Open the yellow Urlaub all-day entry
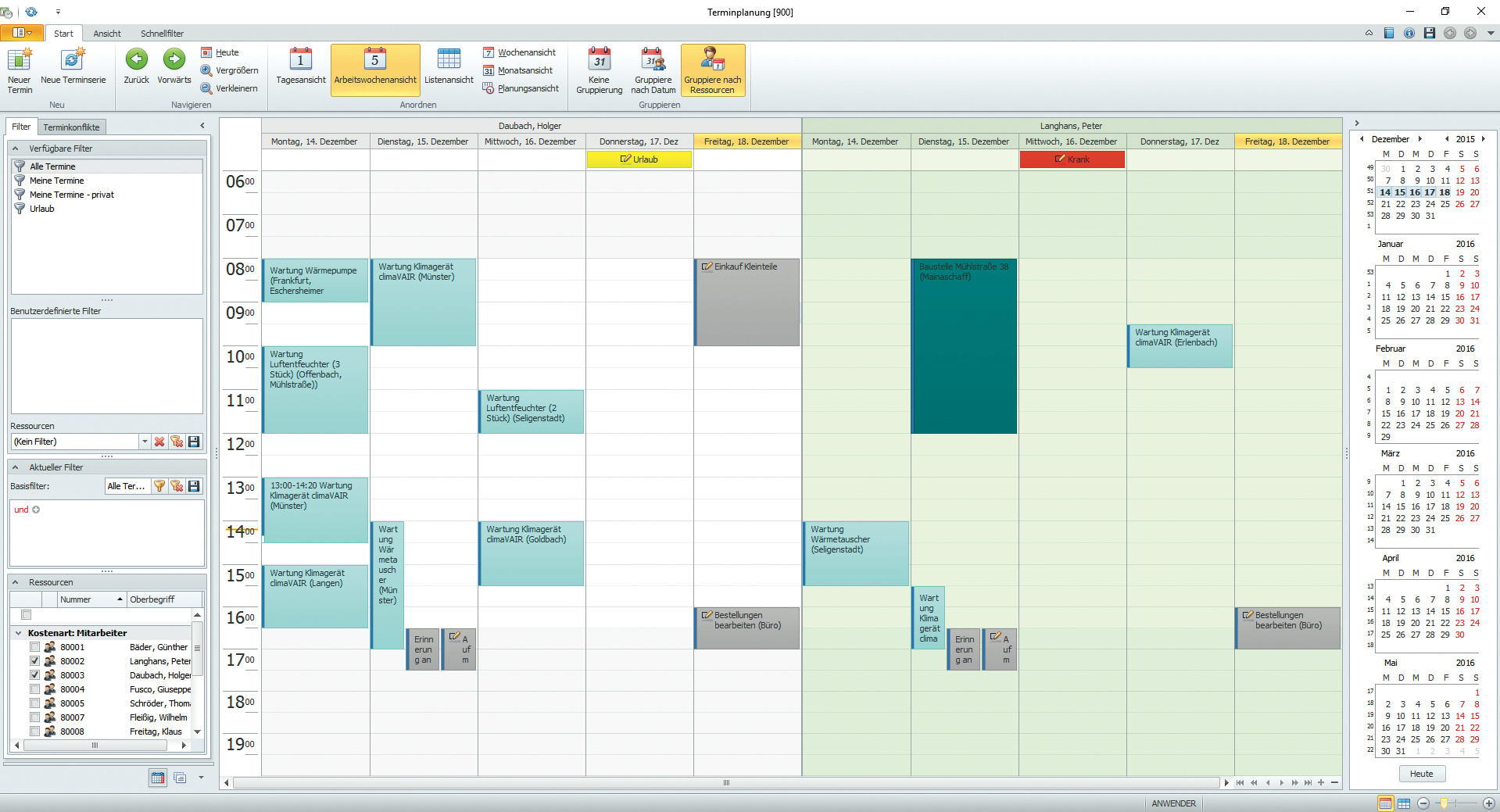 (639, 159)
